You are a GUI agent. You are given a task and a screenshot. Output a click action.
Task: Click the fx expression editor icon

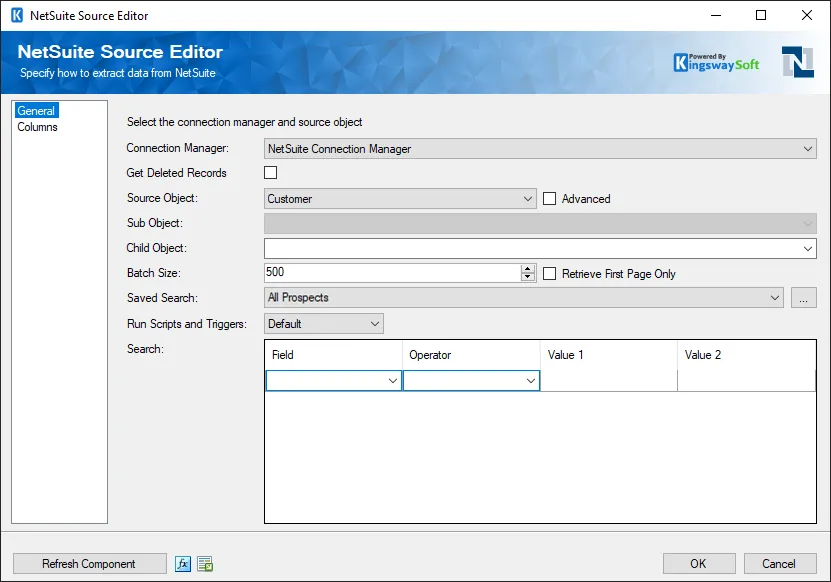(x=183, y=564)
